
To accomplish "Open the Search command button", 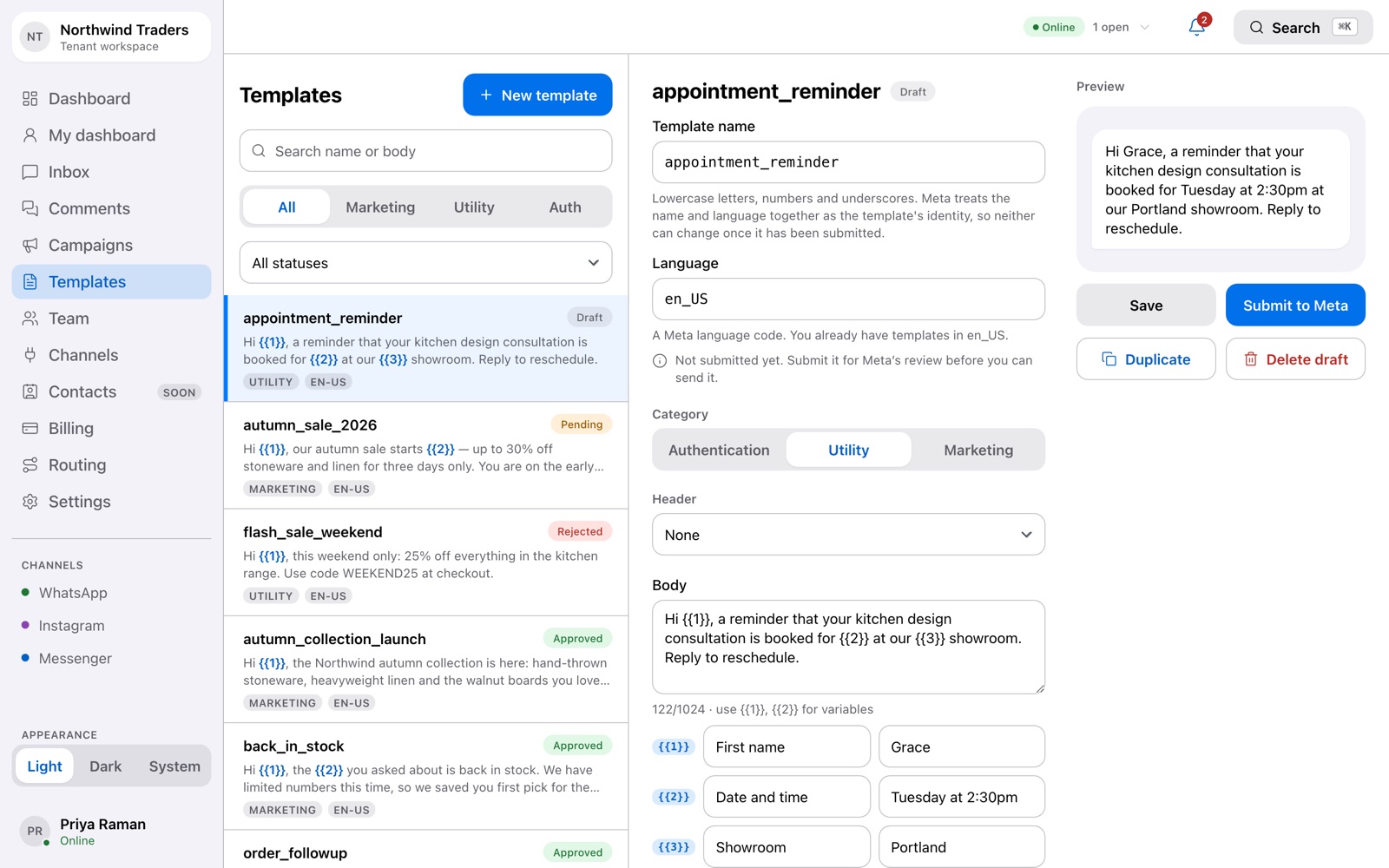I will click(x=1303, y=28).
